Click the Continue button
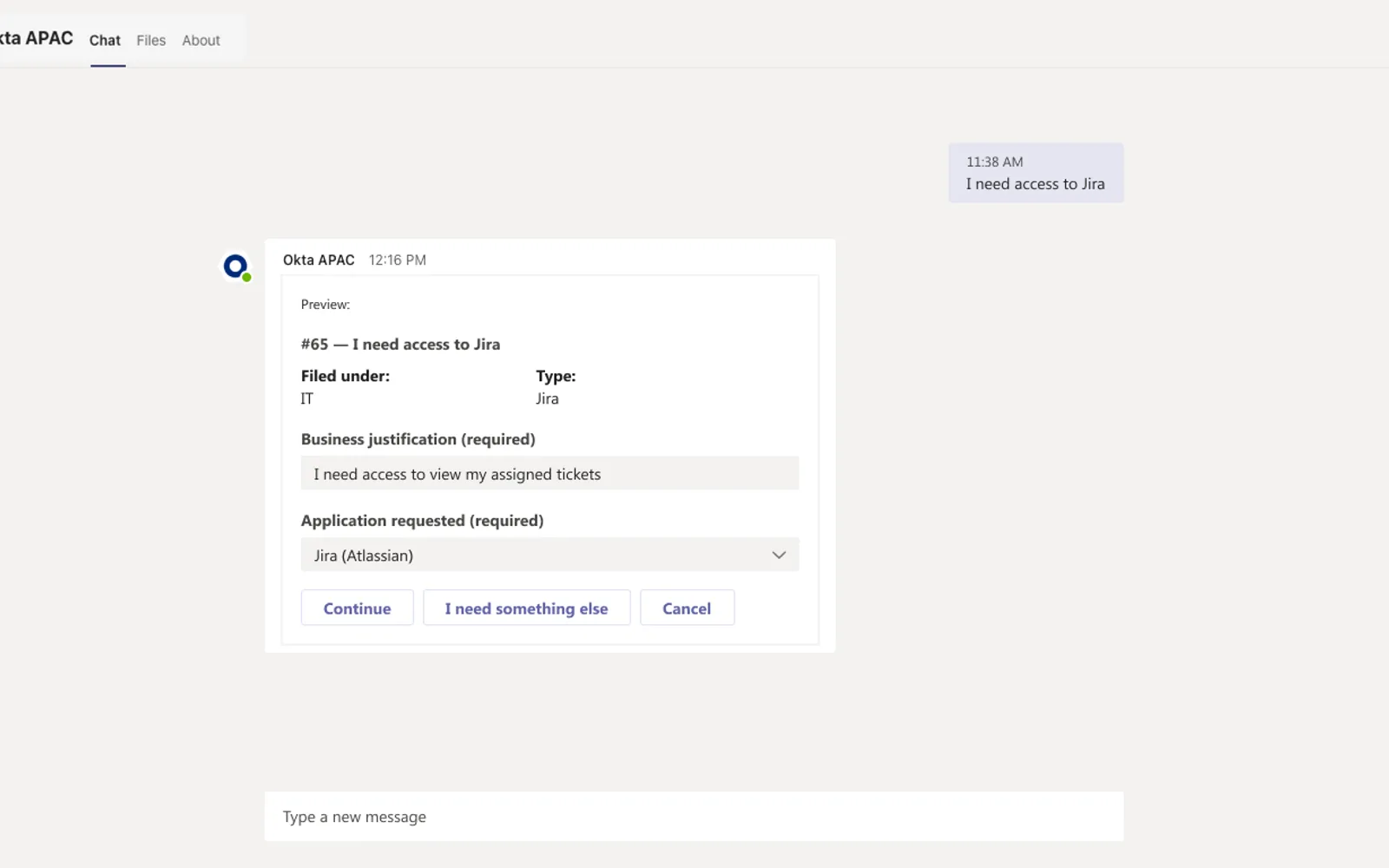 [357, 608]
